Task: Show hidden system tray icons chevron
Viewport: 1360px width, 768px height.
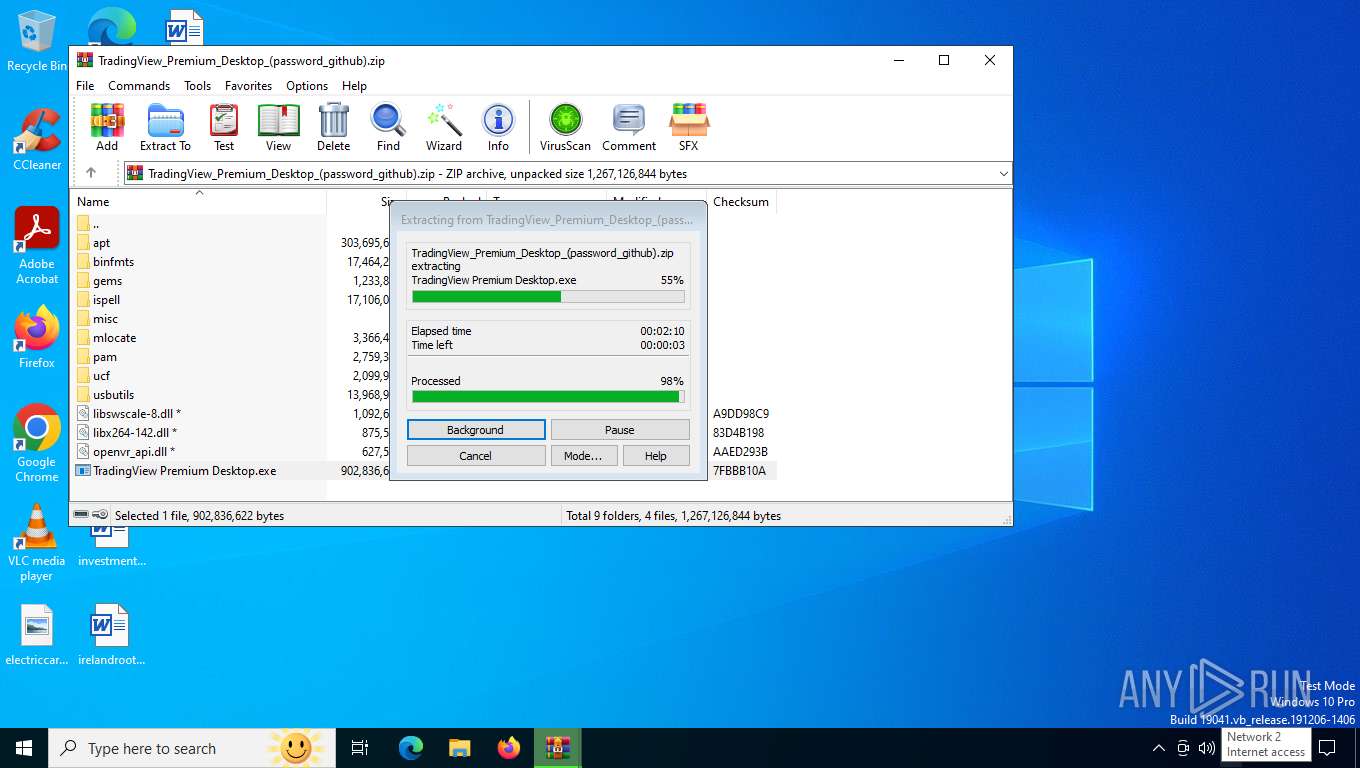Action: pos(1159,748)
